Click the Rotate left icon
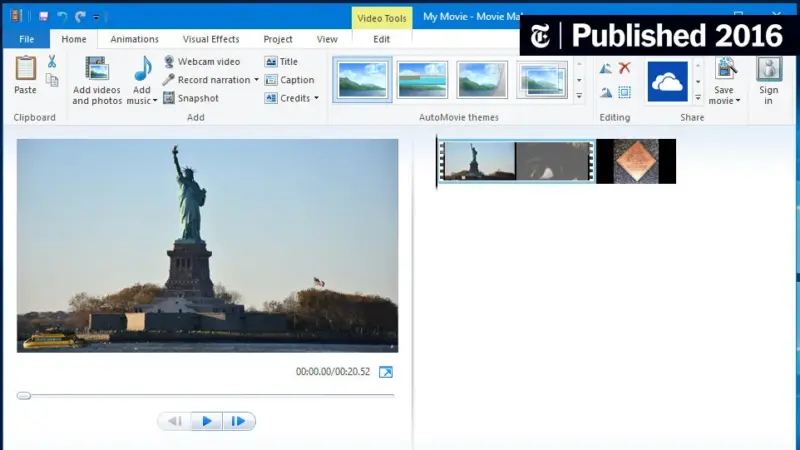This screenshot has height=450, width=800. point(606,68)
